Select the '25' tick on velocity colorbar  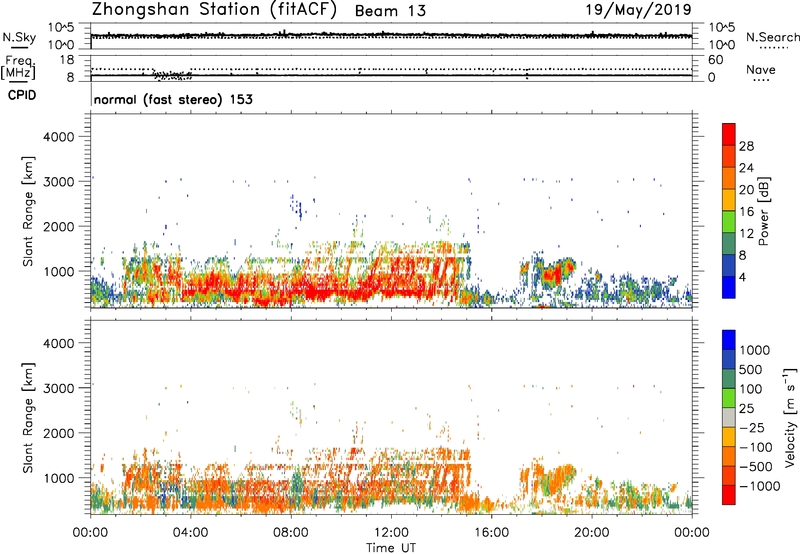pos(747,409)
